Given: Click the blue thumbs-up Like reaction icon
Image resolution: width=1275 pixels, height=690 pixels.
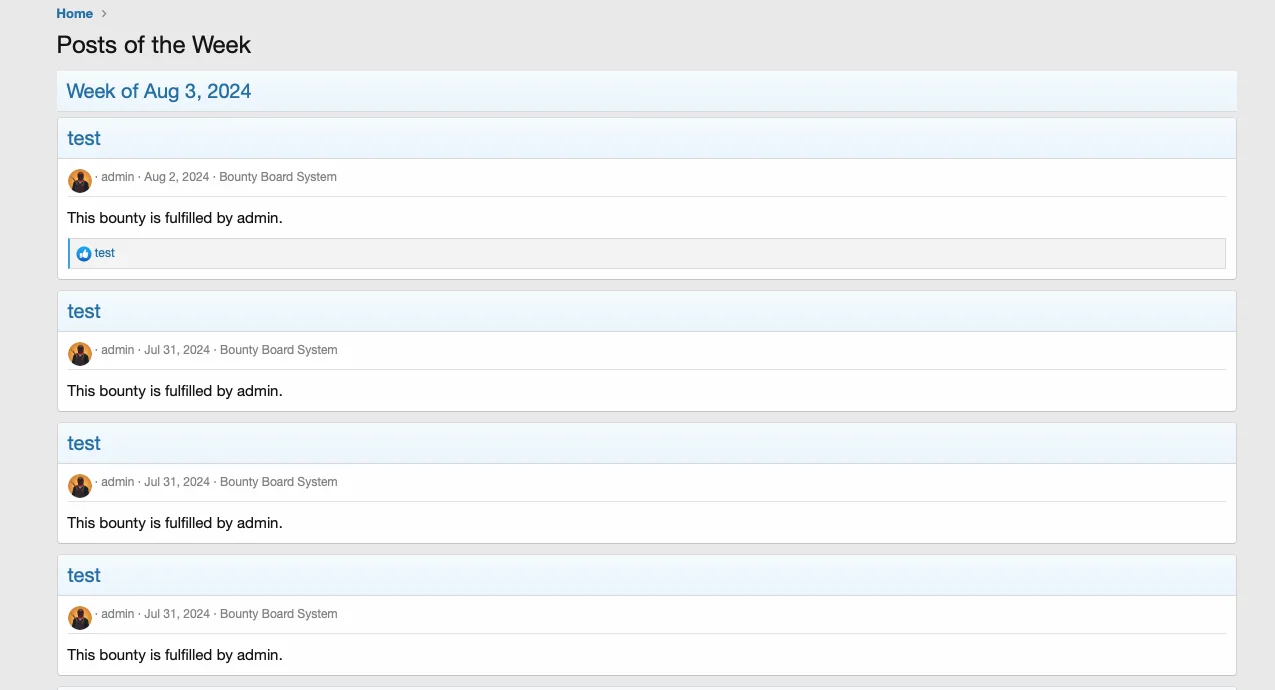Looking at the screenshot, I should click(84, 254).
